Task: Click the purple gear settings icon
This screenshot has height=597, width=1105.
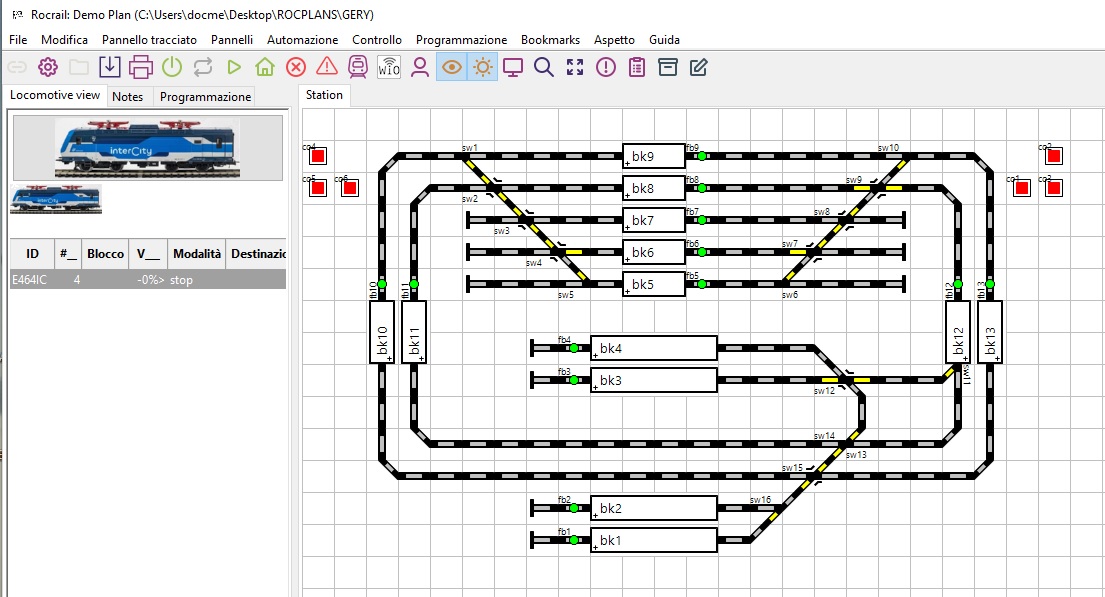Action: click(48, 67)
